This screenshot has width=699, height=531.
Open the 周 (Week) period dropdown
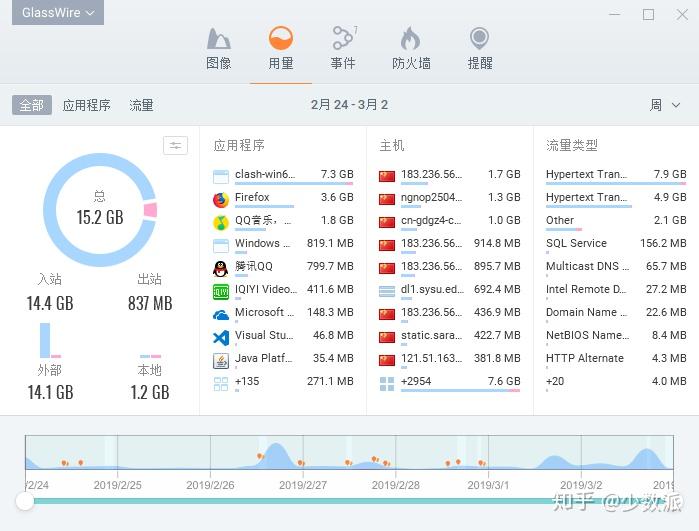(665, 105)
